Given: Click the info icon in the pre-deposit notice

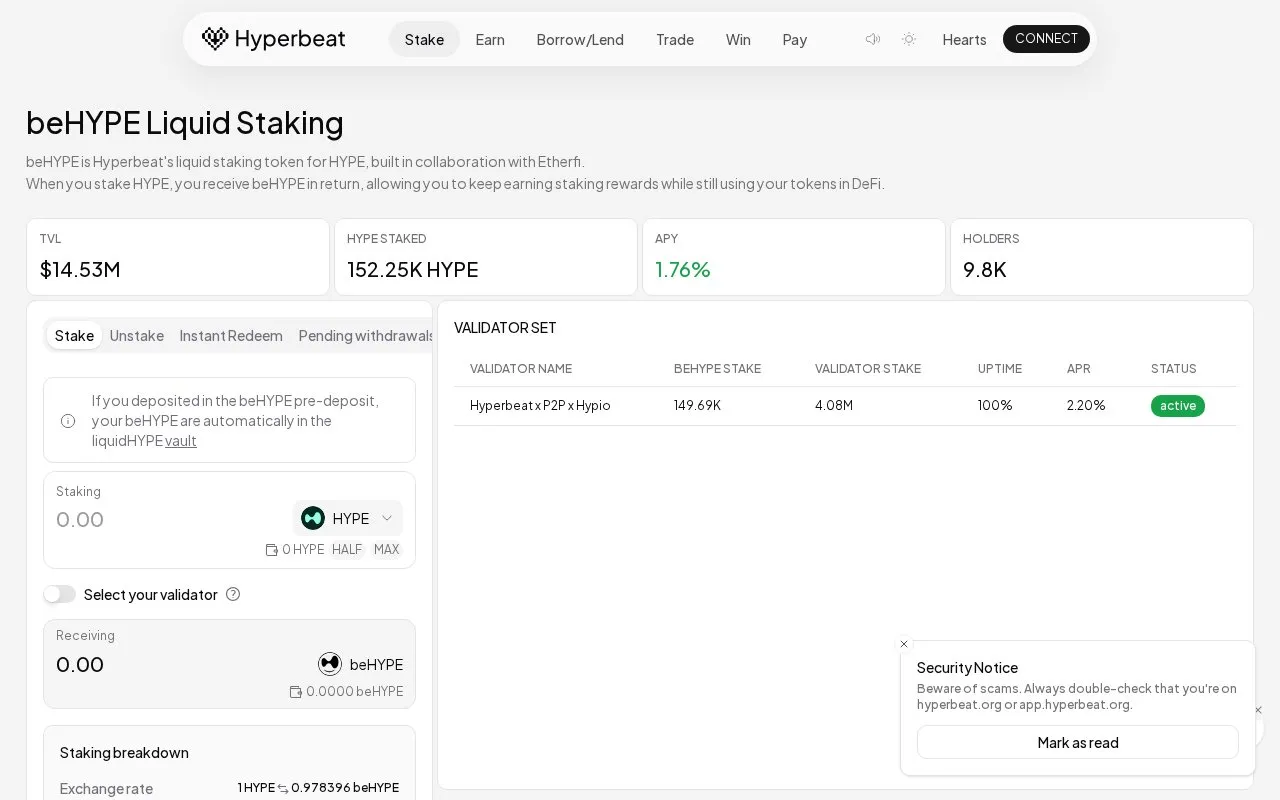Looking at the screenshot, I should (x=68, y=421).
